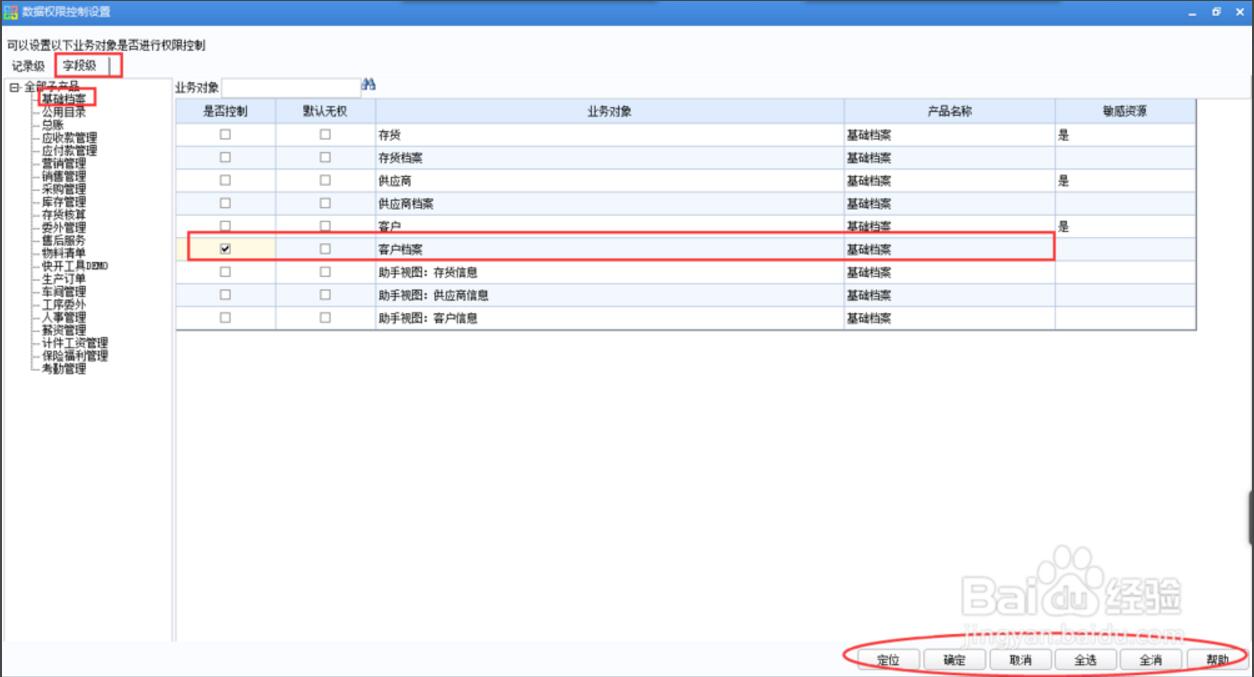1254x677 pixels.
Task: Check 默认无权 for 供应商 row
Action: [325, 180]
